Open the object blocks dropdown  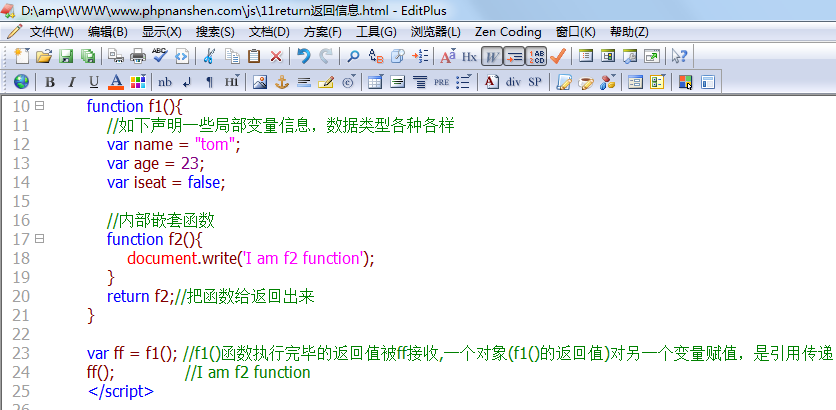pyautogui.click(x=608, y=82)
